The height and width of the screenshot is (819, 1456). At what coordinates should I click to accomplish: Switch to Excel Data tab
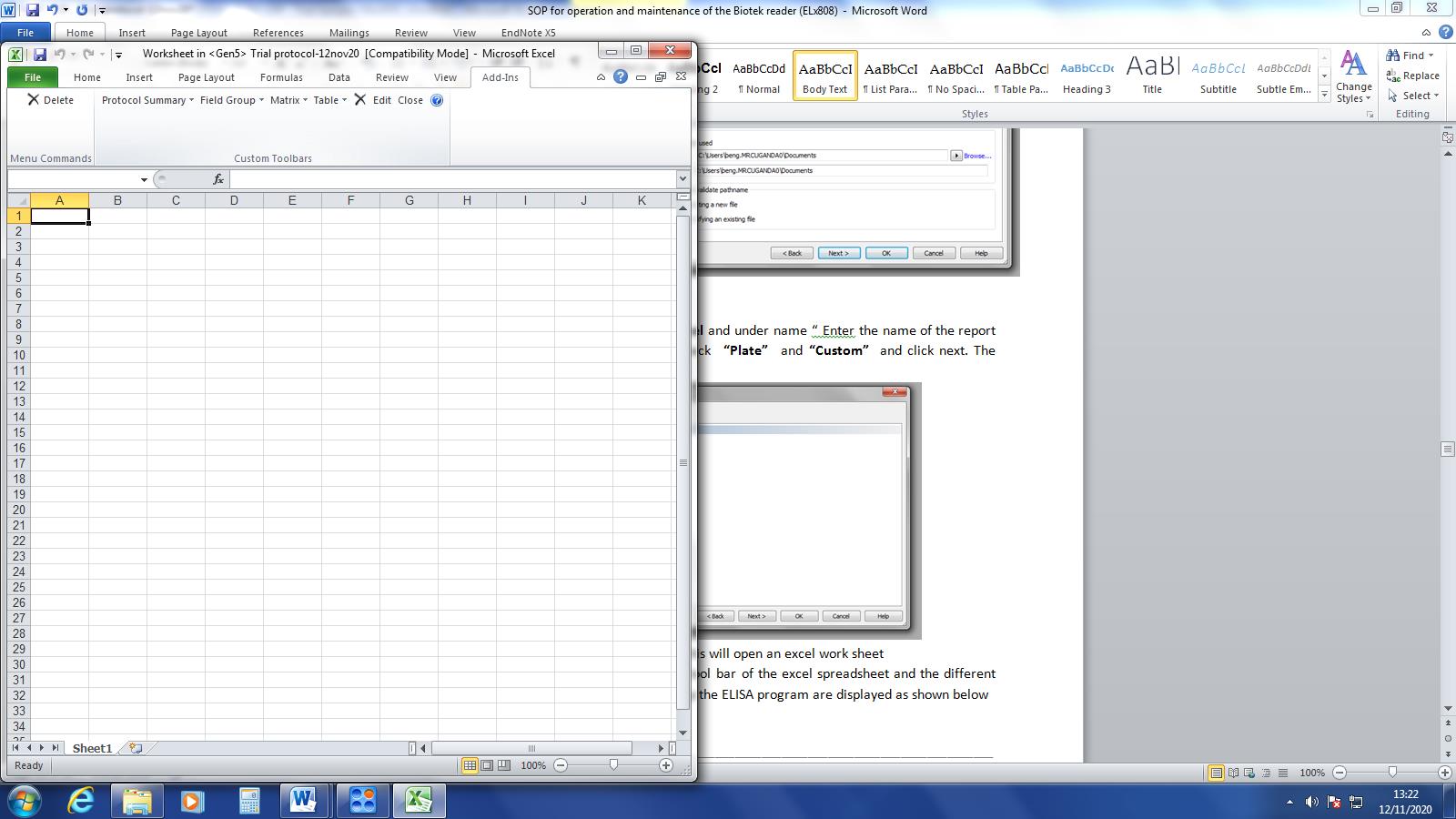(x=339, y=77)
